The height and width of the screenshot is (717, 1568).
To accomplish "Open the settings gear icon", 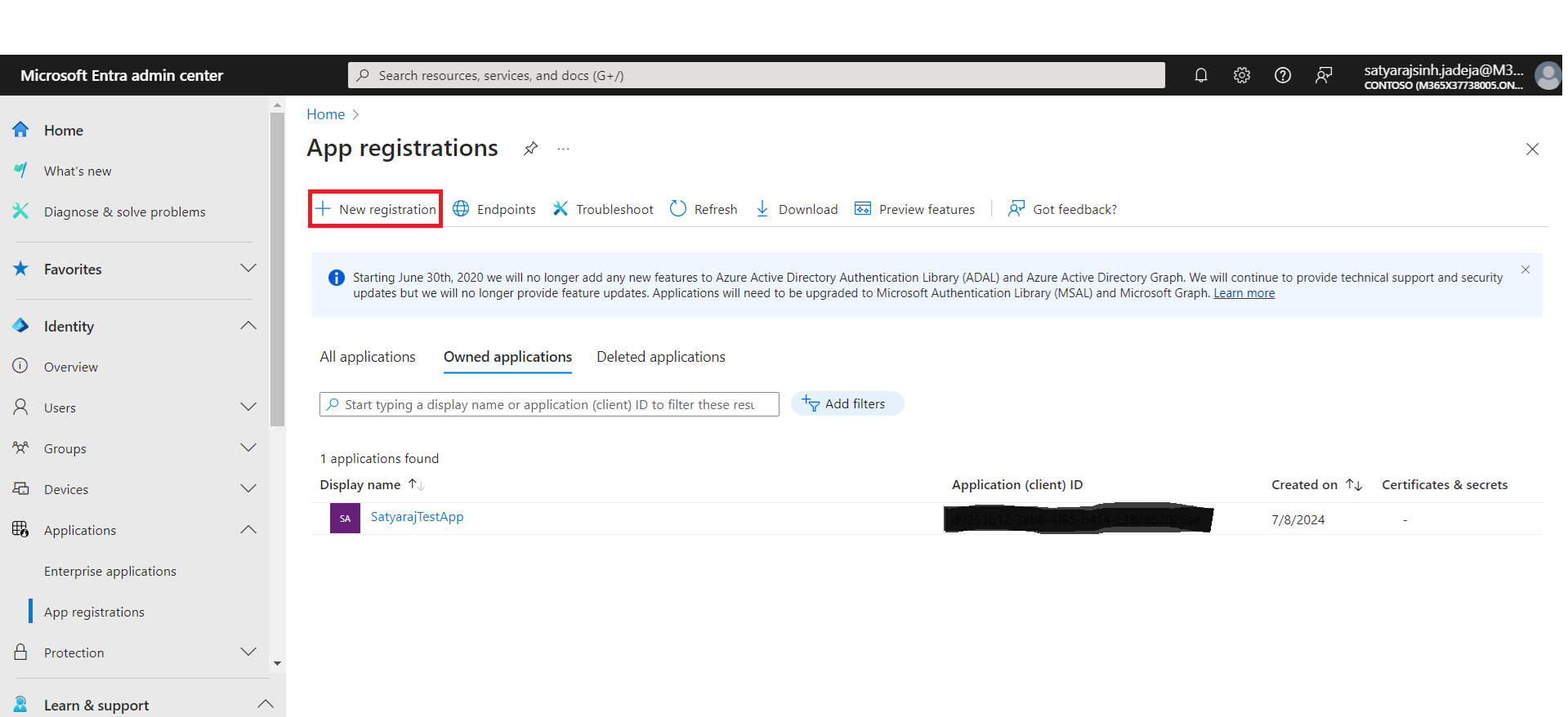I will pos(1241,75).
